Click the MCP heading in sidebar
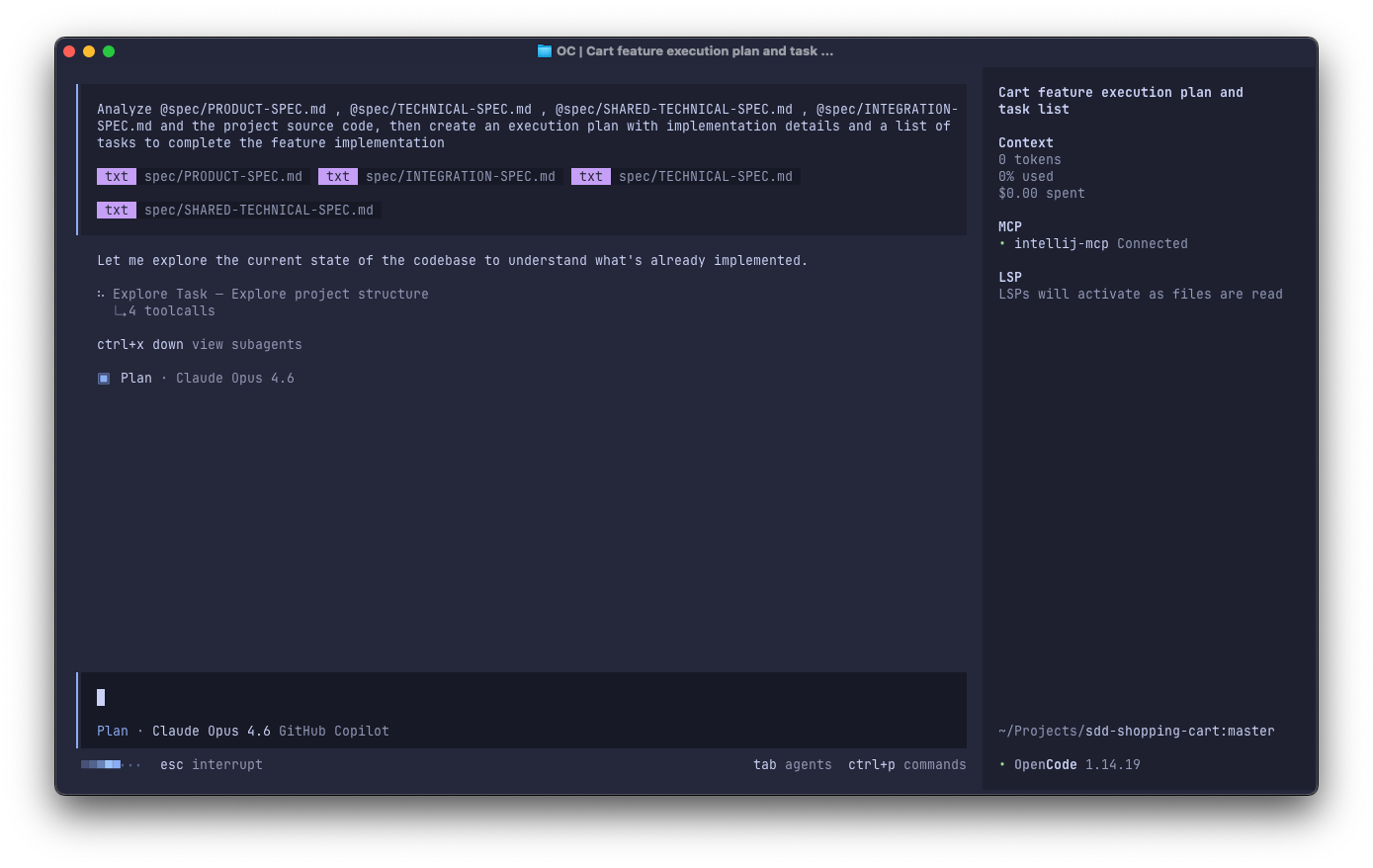Screen dimensions: 1373x868 1010,227
